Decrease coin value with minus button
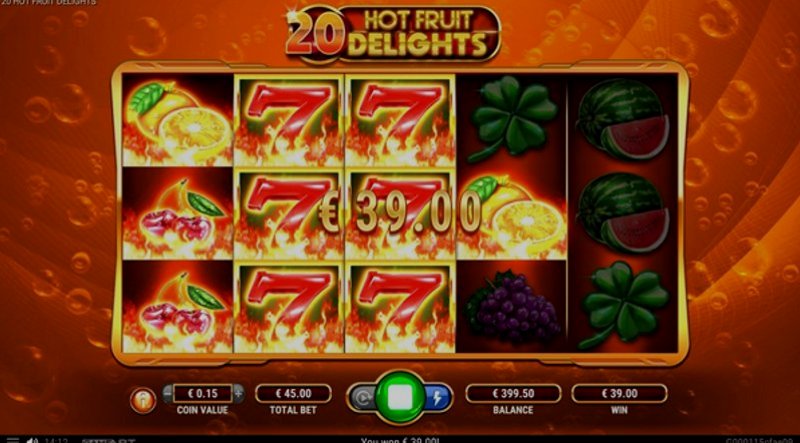Screen dimensions: 800x443 pos(167,393)
